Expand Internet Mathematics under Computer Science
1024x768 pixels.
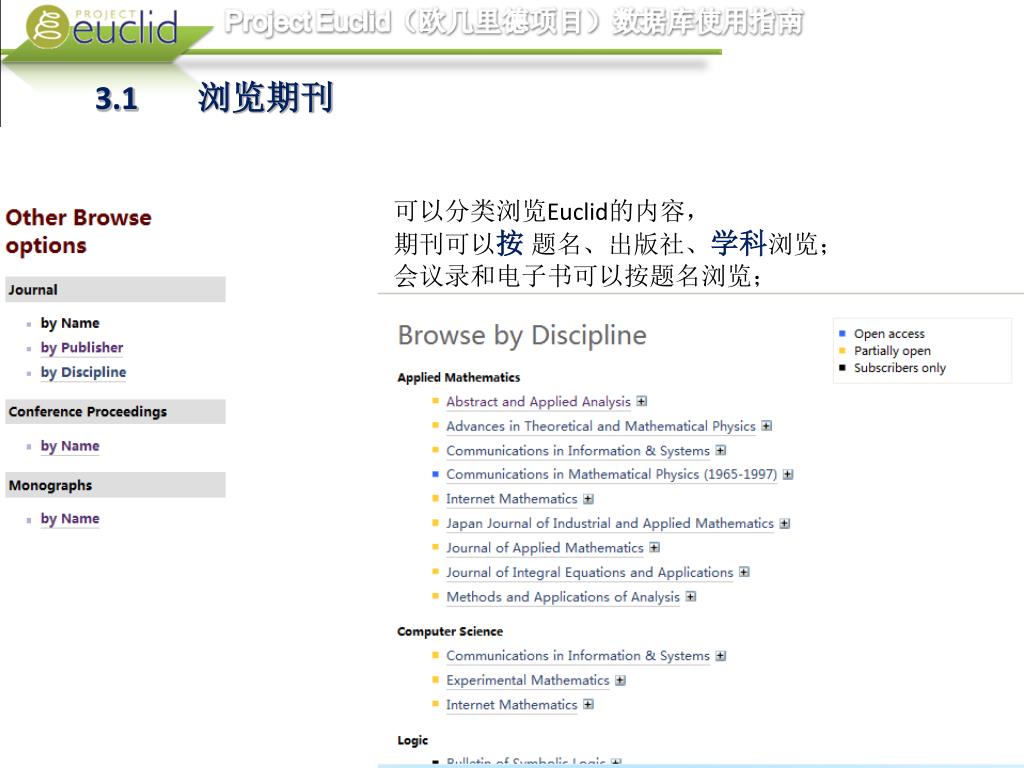point(588,704)
